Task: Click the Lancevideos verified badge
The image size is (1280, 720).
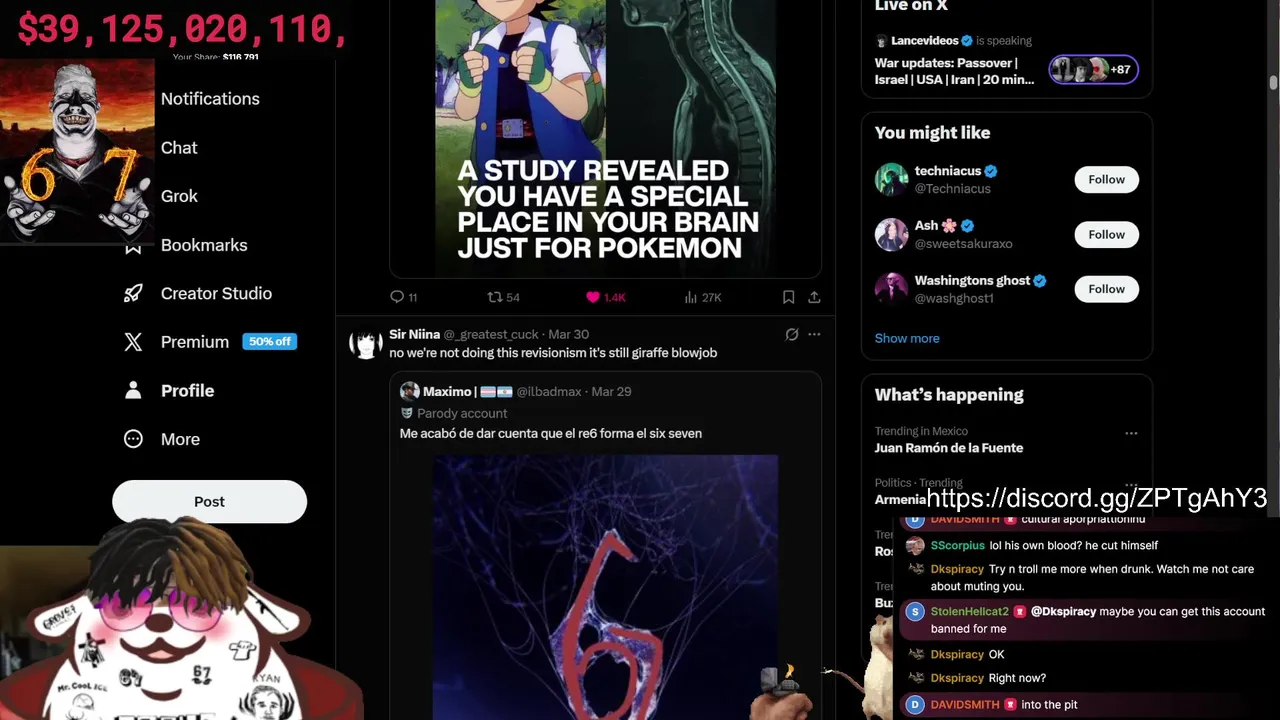Action: click(967, 41)
